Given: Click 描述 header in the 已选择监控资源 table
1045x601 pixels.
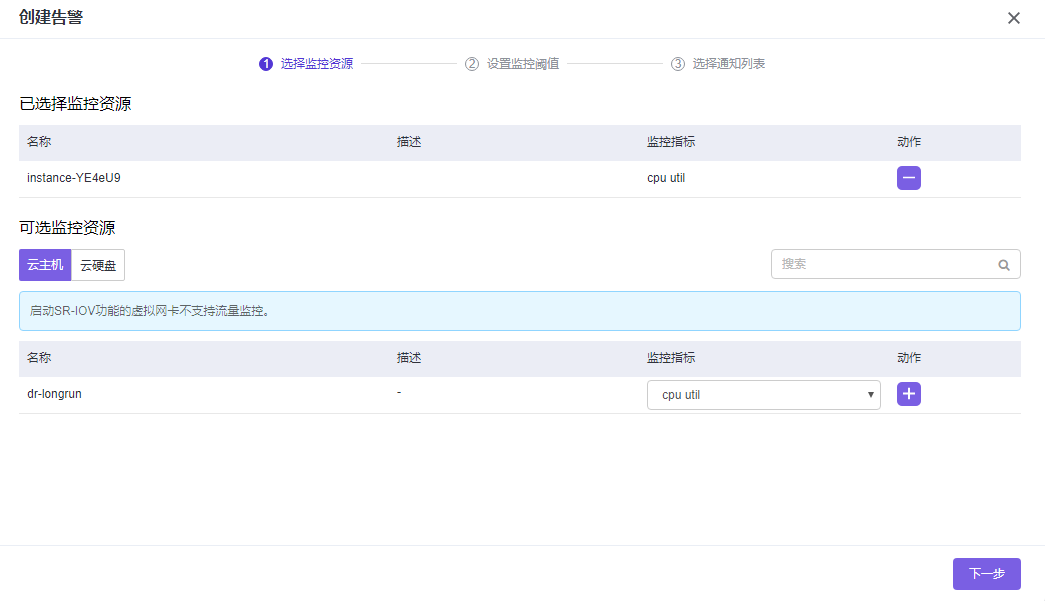Looking at the screenshot, I should 409,142.
